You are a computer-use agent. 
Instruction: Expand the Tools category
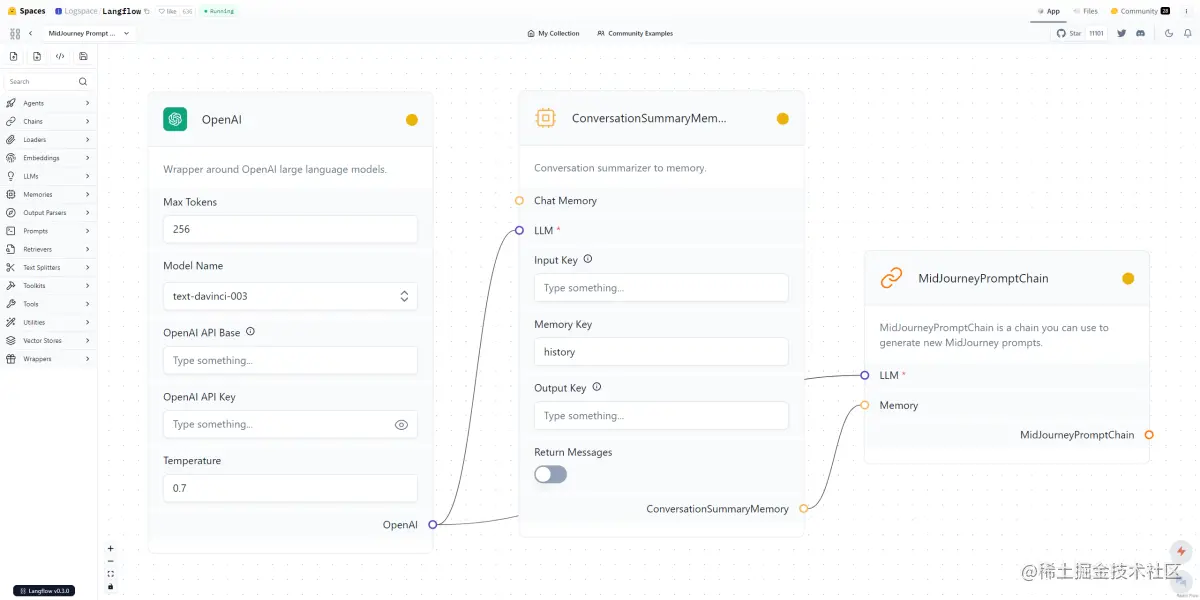point(48,304)
